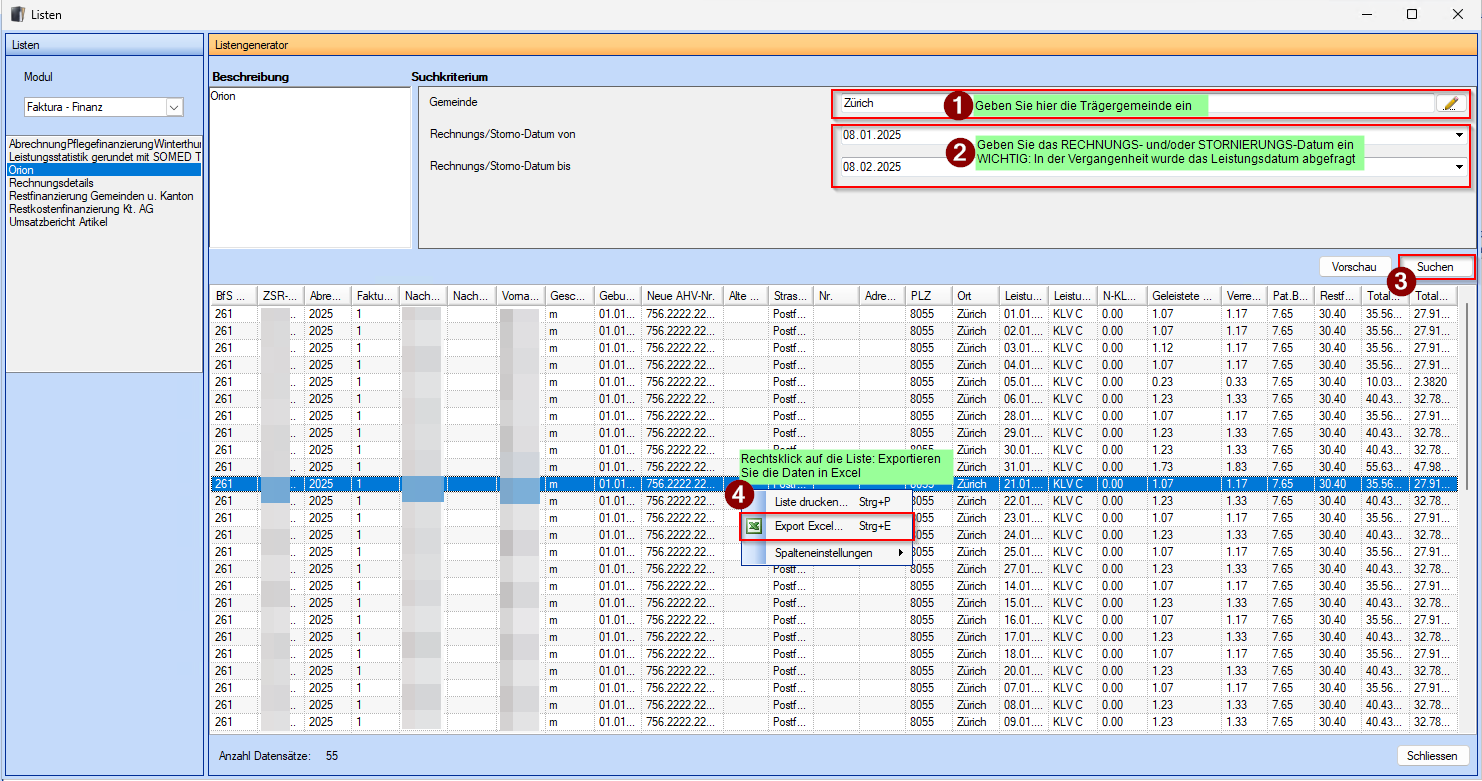This screenshot has height=781, width=1482.
Task: Click the pencil edit icon beside Gemeinde
Action: (1450, 103)
